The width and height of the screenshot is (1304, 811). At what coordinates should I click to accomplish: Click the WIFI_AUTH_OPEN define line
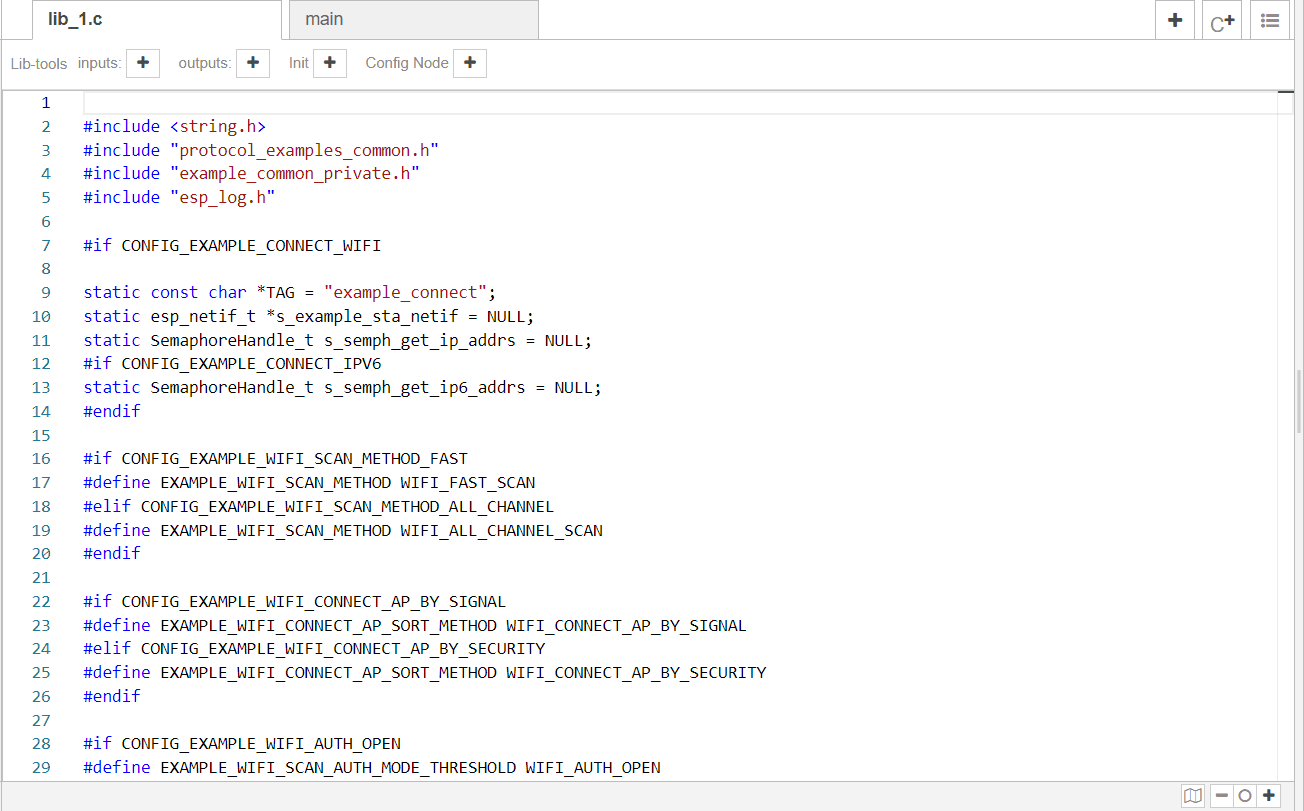point(372,768)
